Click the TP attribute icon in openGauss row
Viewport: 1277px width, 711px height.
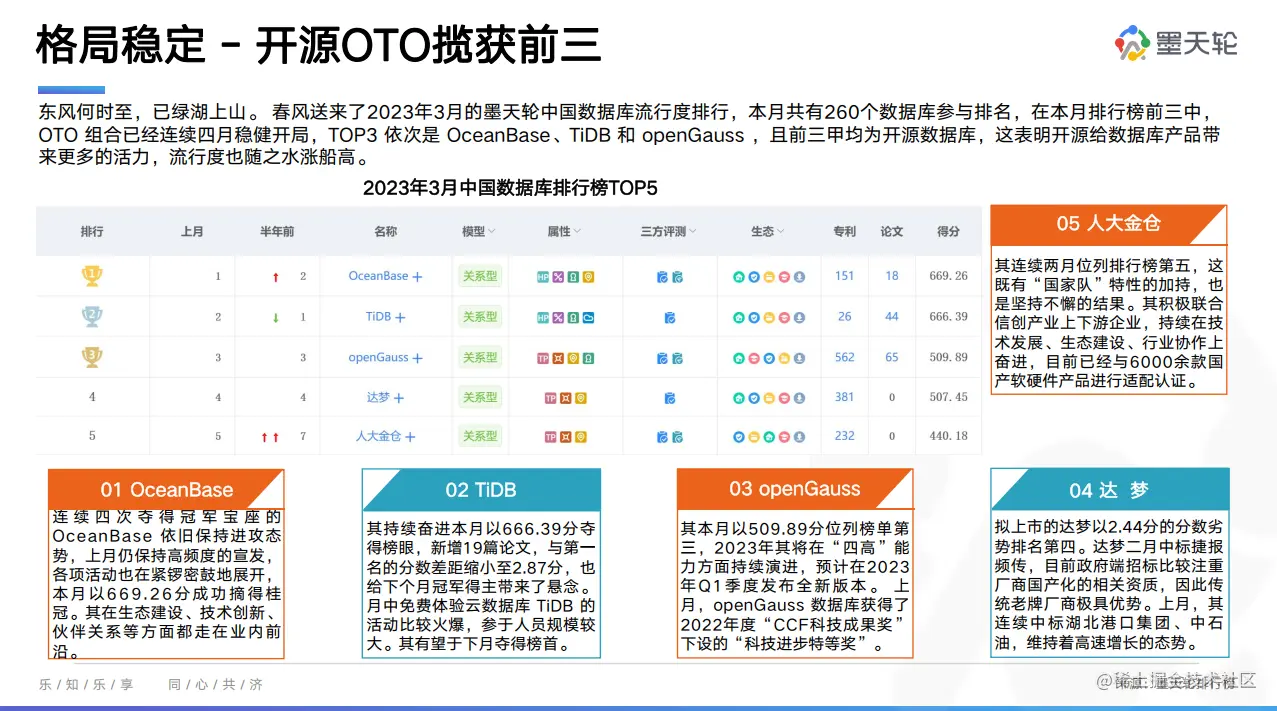tap(543, 358)
